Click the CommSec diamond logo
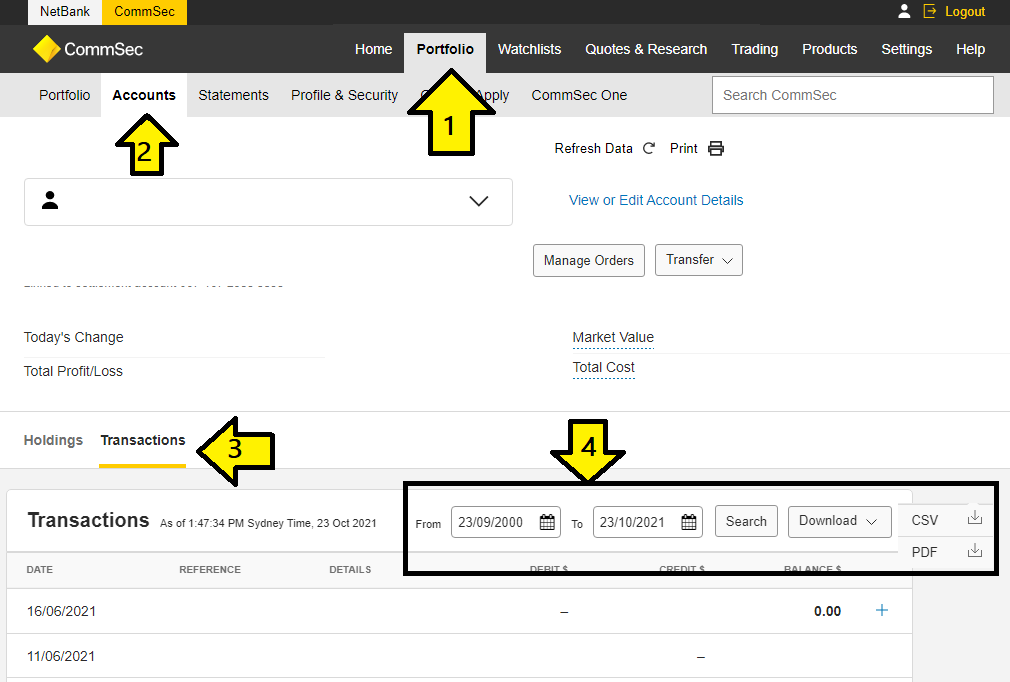Screen dimensions: 1010x682 (46, 49)
